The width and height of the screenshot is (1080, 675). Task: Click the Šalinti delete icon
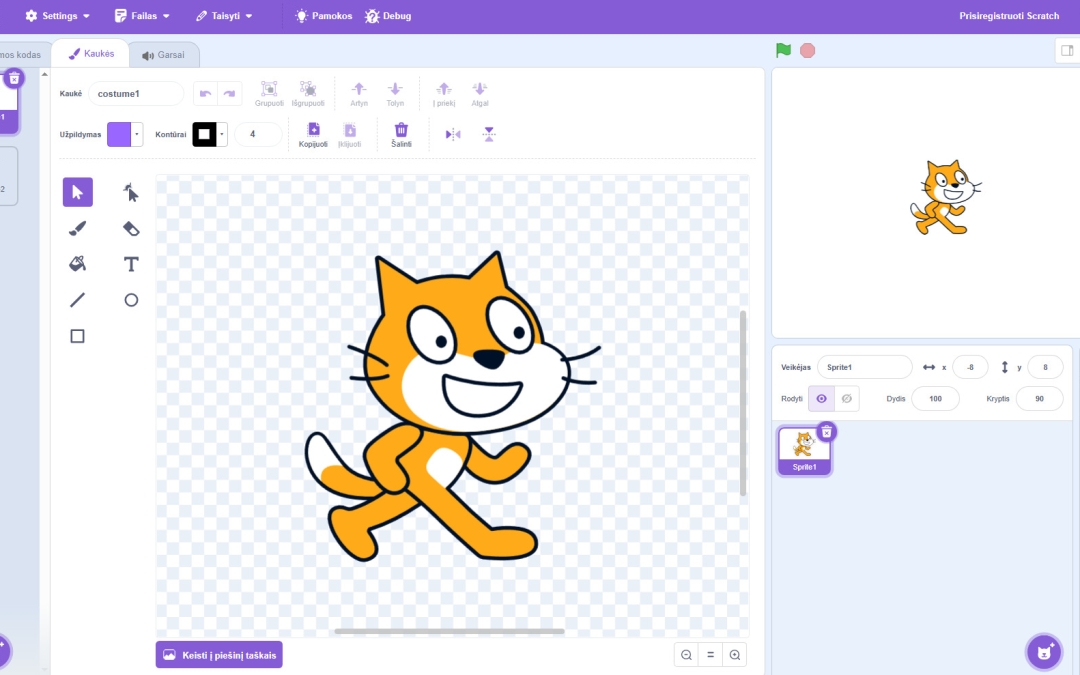401,134
